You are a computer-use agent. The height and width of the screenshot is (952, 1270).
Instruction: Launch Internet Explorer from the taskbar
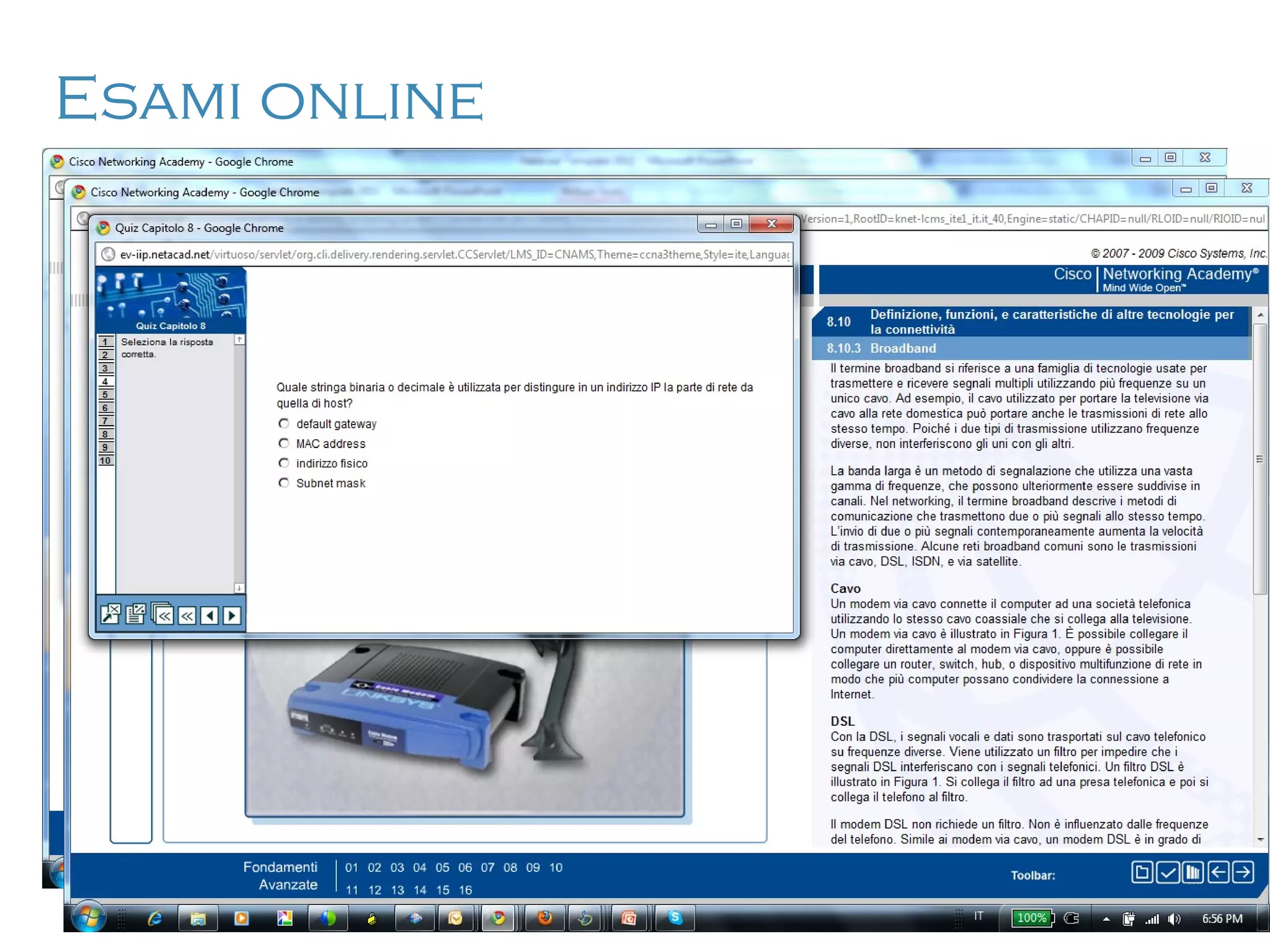[x=154, y=919]
